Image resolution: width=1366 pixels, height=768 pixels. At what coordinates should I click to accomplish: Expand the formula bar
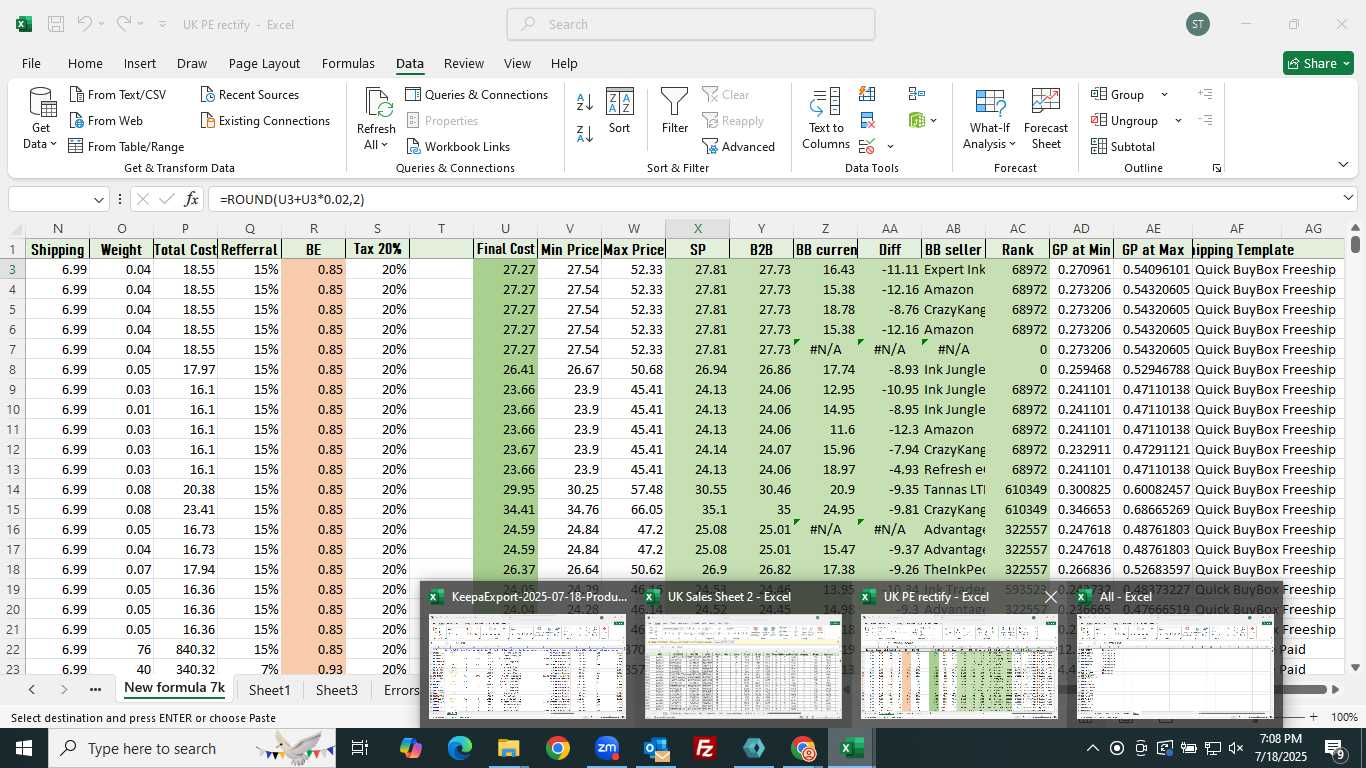pos(1348,199)
